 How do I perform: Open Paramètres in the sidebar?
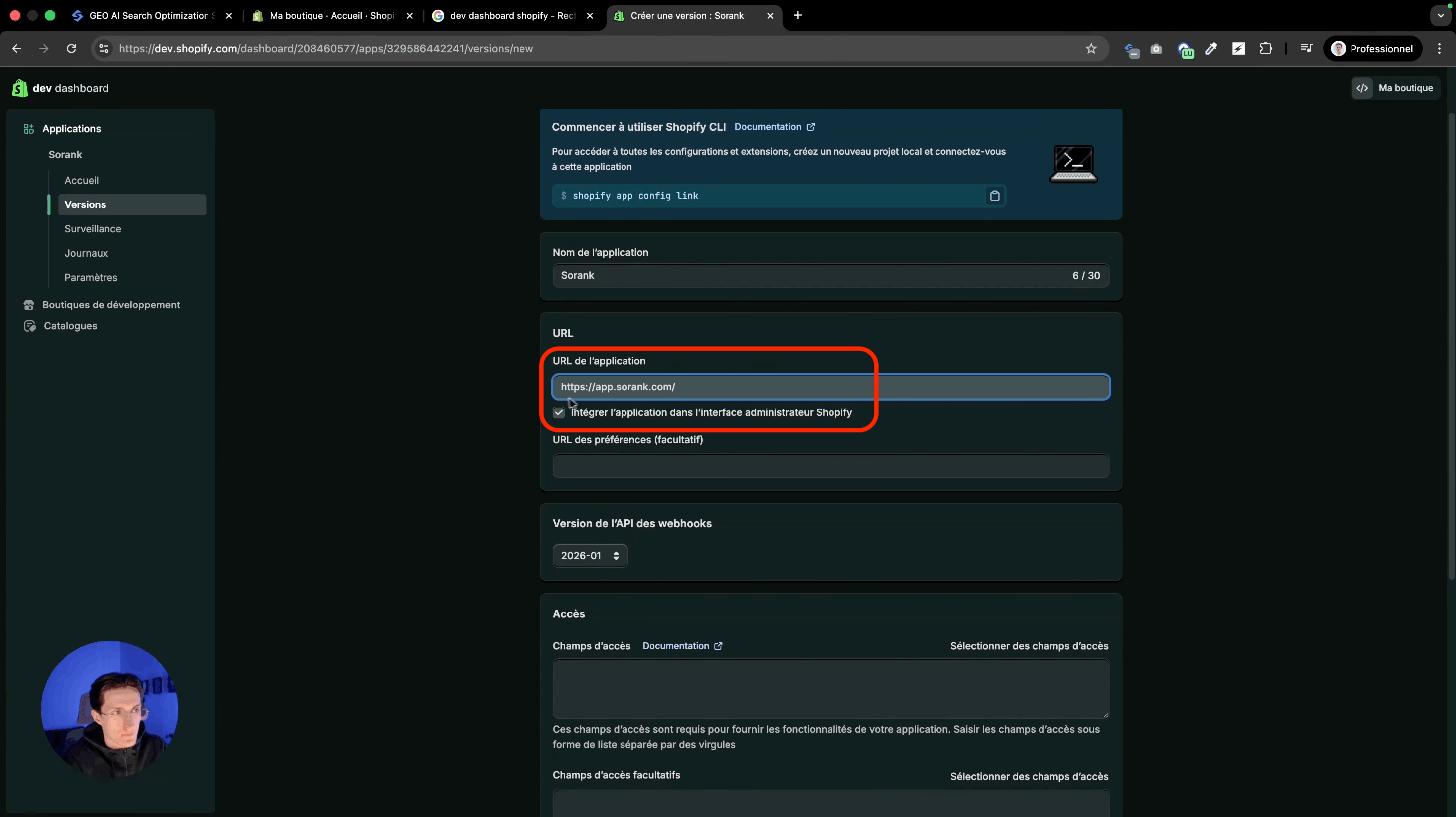pyautogui.click(x=91, y=278)
